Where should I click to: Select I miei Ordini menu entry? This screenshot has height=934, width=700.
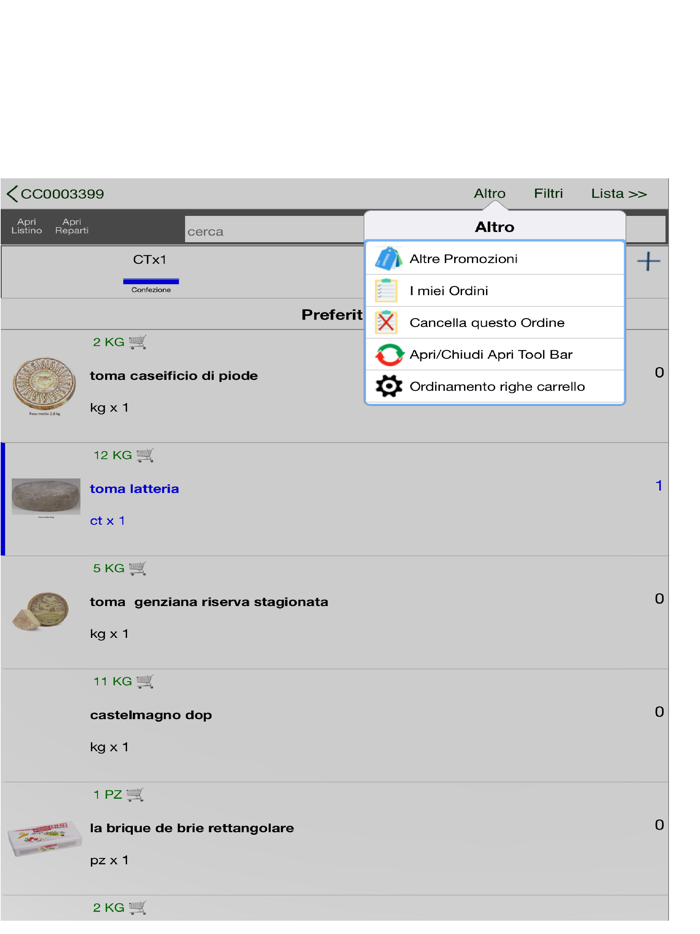495,291
